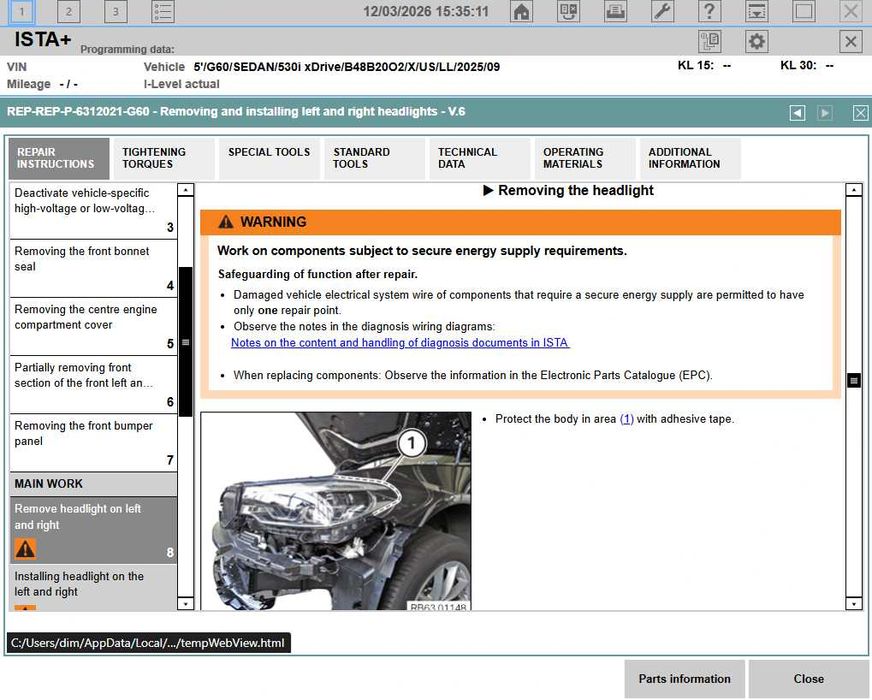Select step 4 Removing front bonnet seal

point(93,269)
